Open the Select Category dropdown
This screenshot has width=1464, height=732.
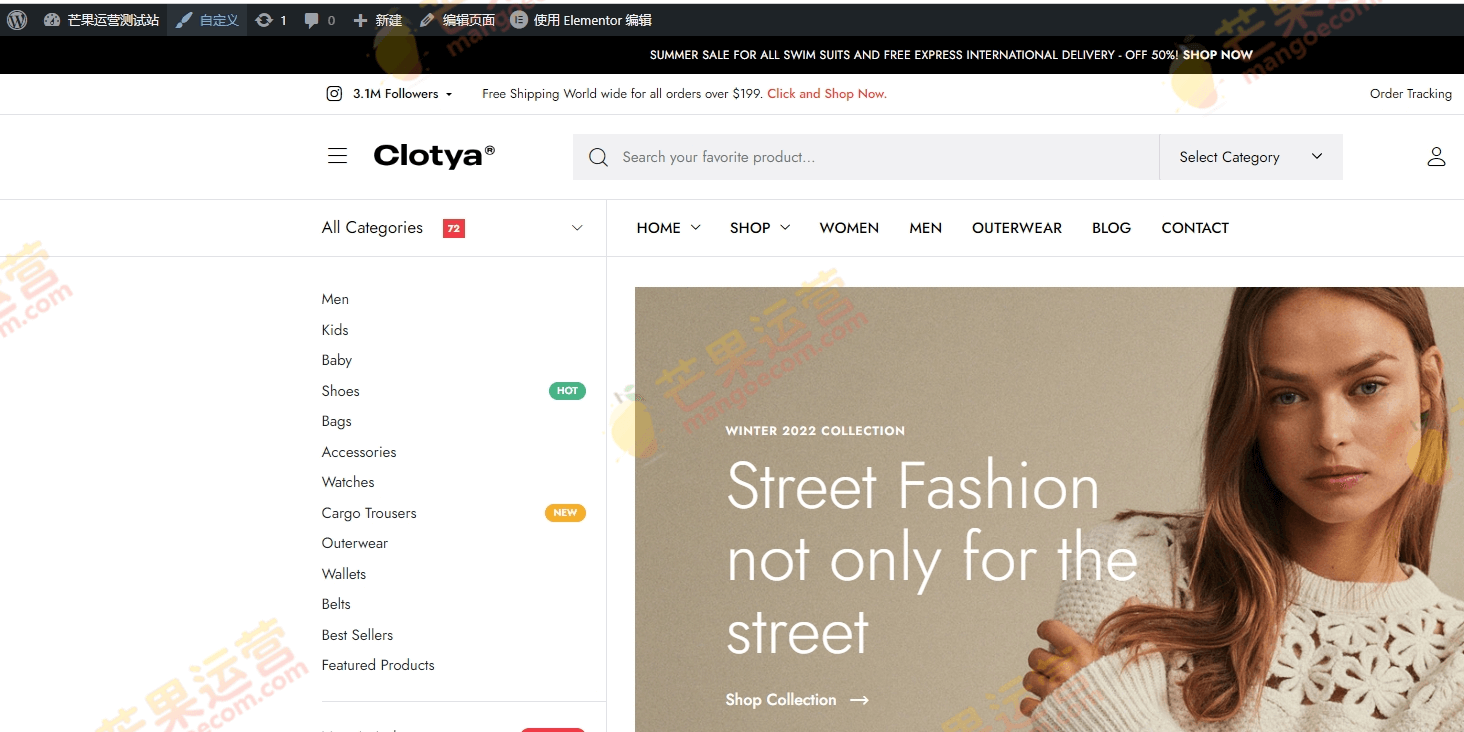pos(1250,156)
